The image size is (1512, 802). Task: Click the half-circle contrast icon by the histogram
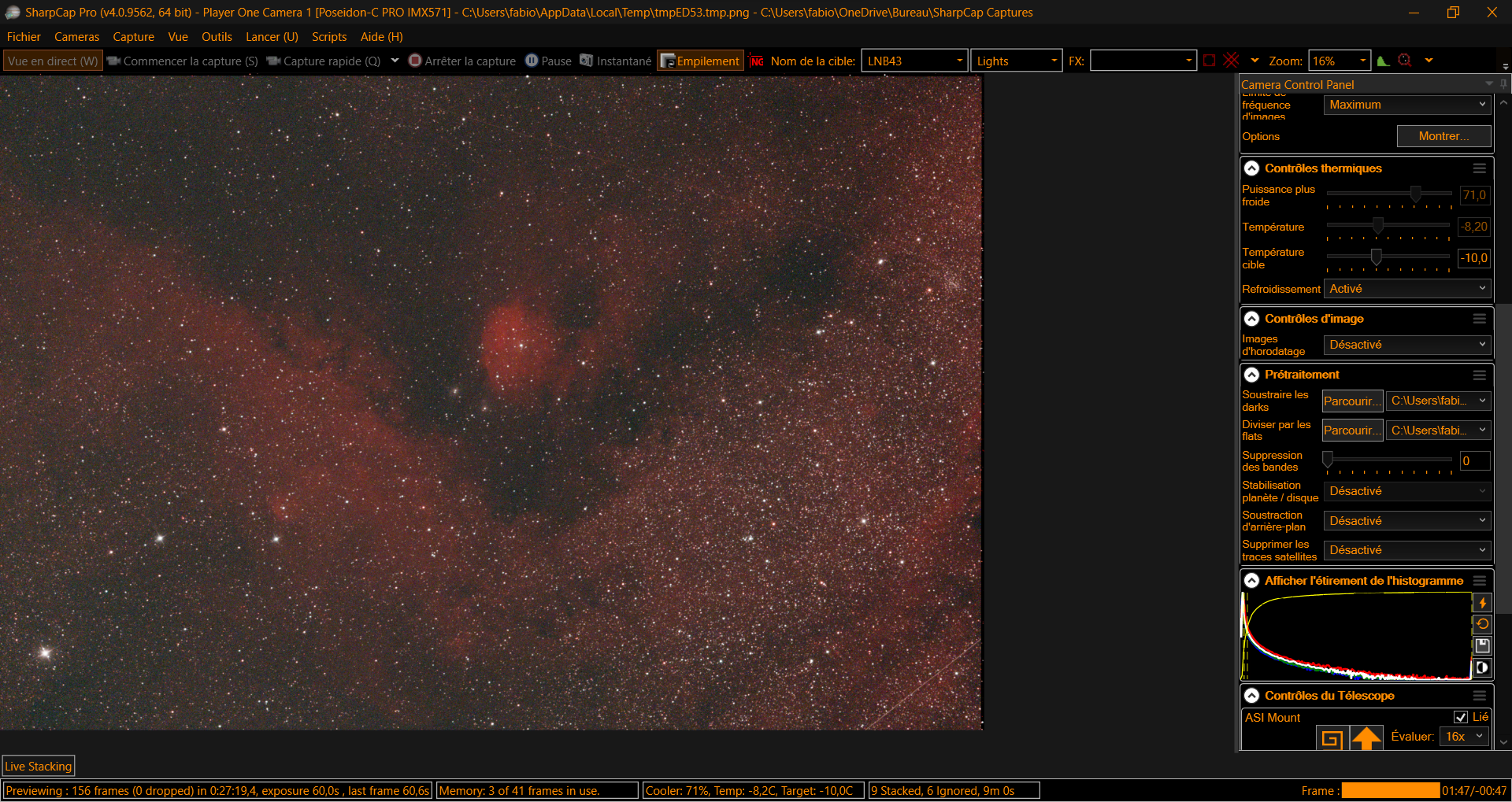click(1482, 668)
